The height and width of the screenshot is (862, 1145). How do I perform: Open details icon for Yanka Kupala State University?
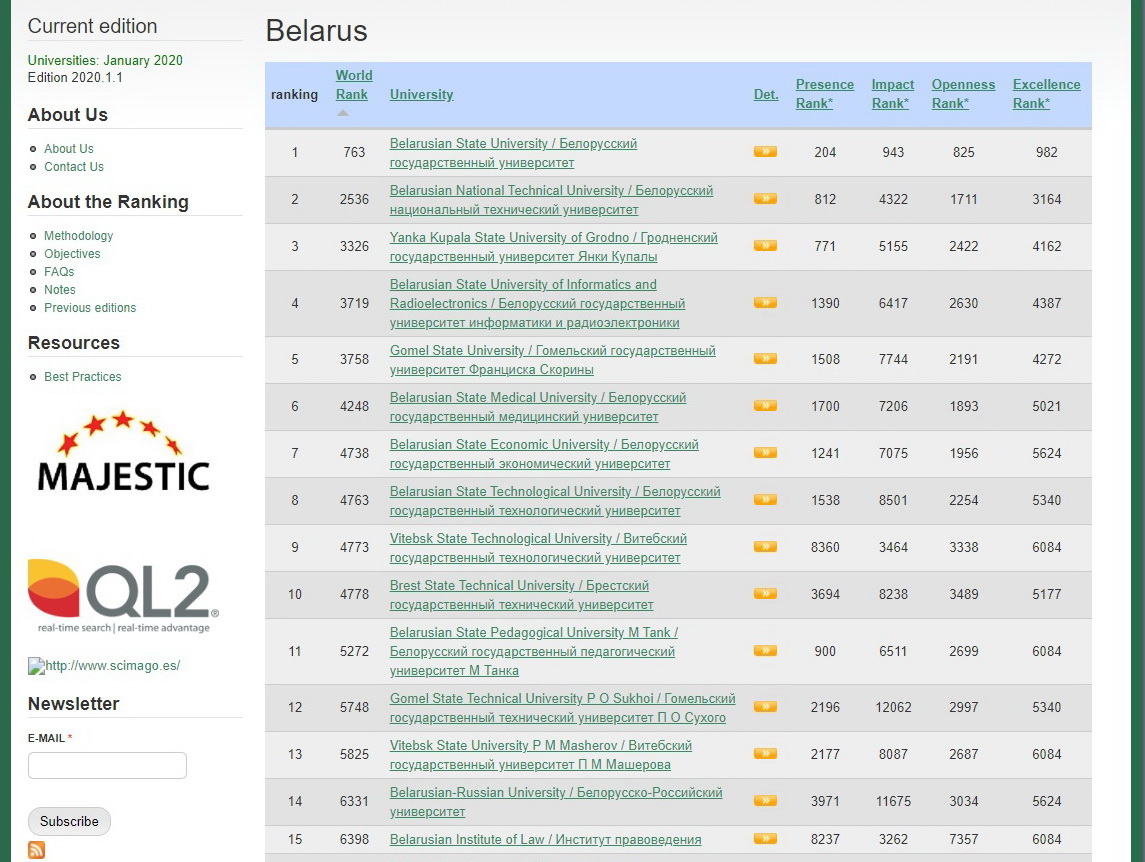[x=765, y=245]
